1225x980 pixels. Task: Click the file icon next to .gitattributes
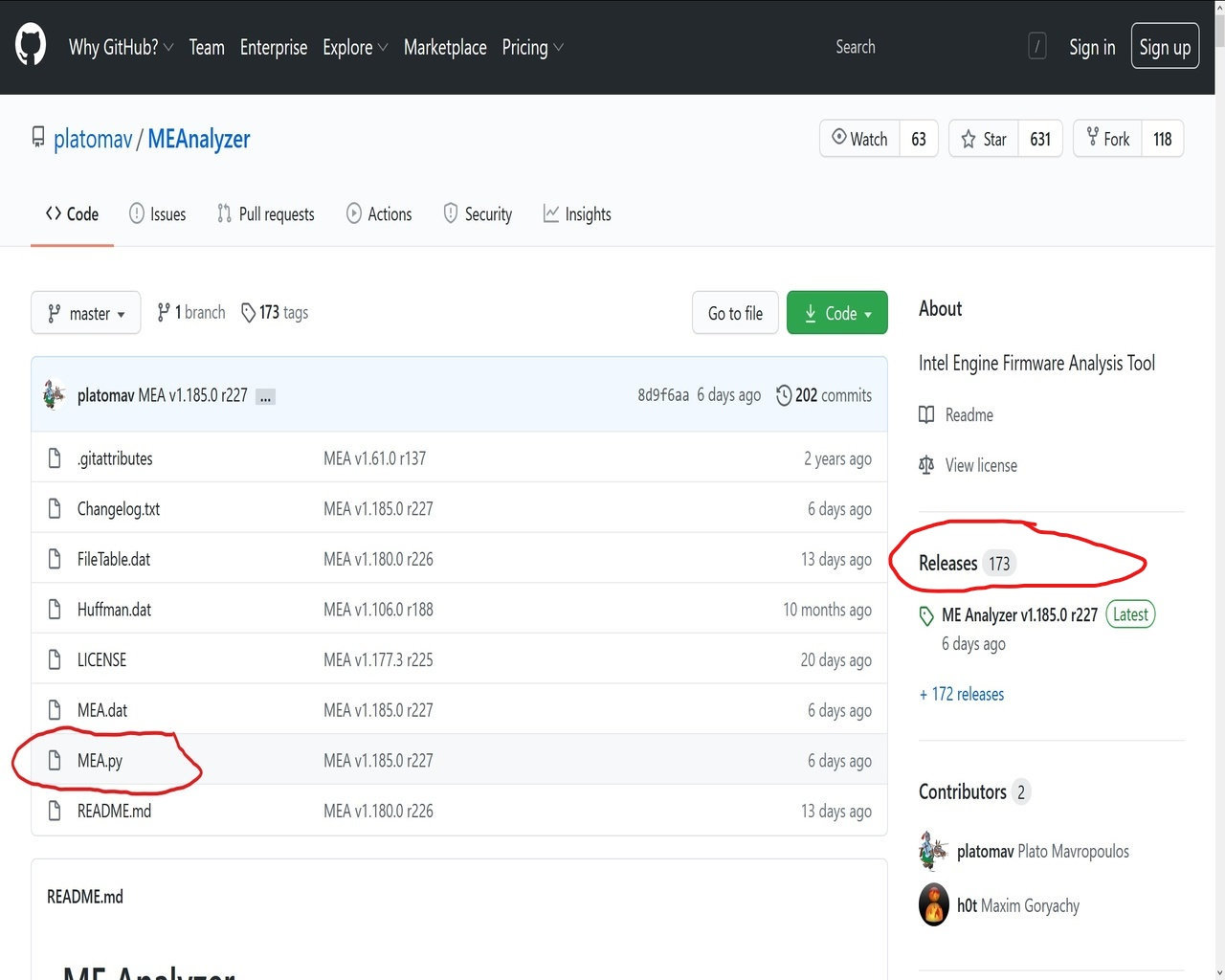(x=55, y=458)
